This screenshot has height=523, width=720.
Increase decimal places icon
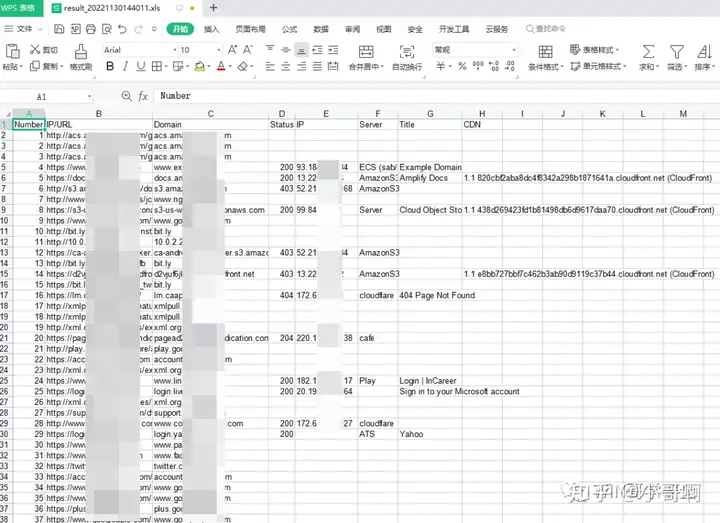pyautogui.click(x=494, y=66)
